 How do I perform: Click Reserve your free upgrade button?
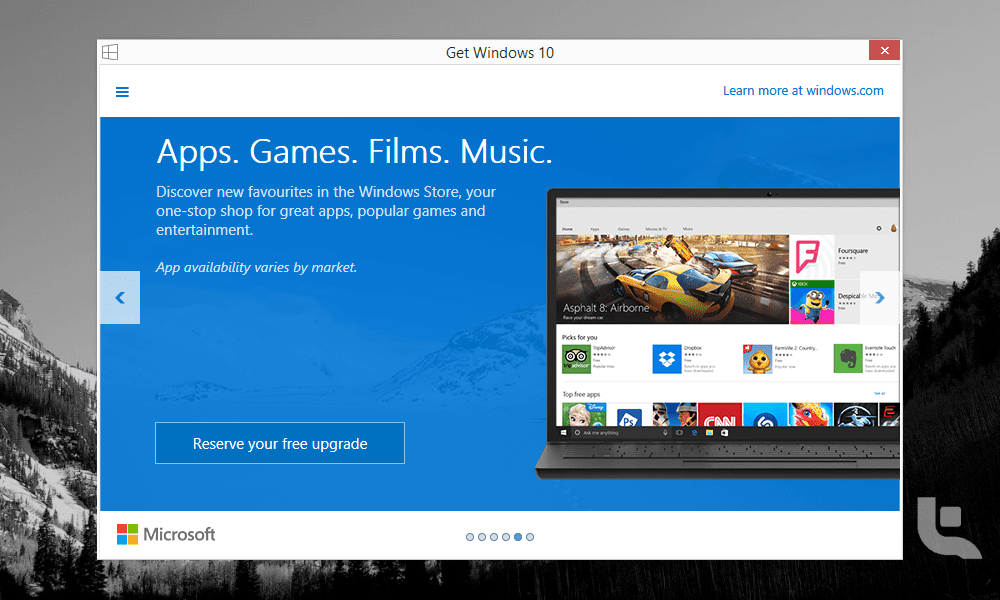(x=280, y=443)
